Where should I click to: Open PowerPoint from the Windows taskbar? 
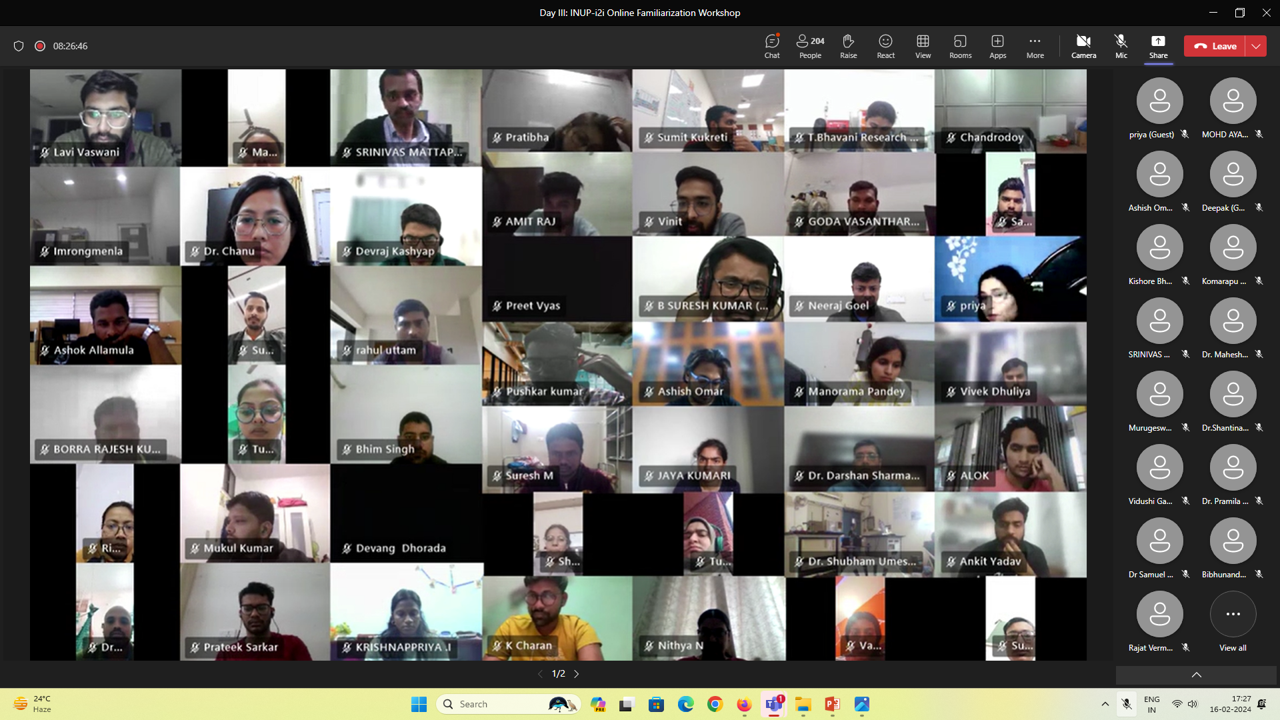point(832,704)
